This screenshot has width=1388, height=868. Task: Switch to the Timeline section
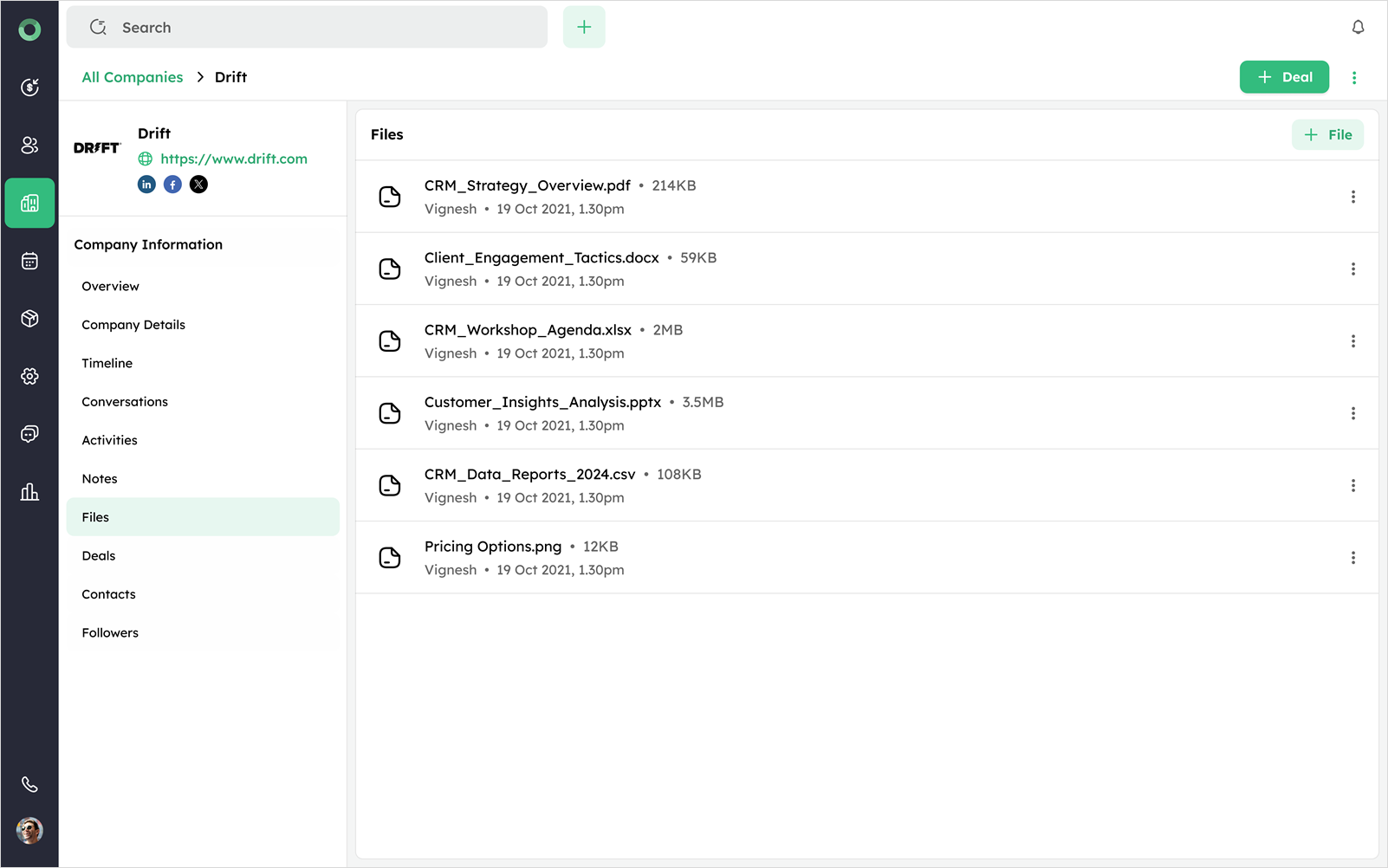point(107,363)
